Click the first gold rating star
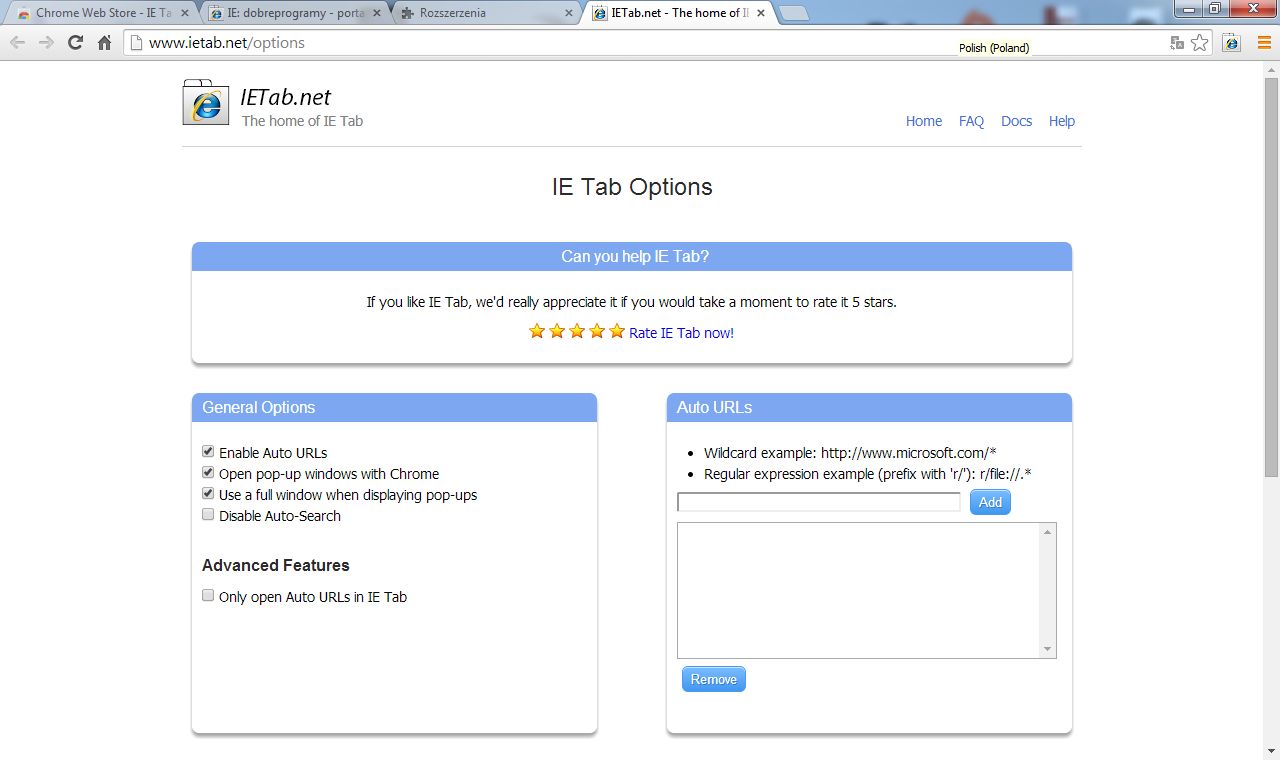This screenshot has height=760, width=1280. pos(537,331)
